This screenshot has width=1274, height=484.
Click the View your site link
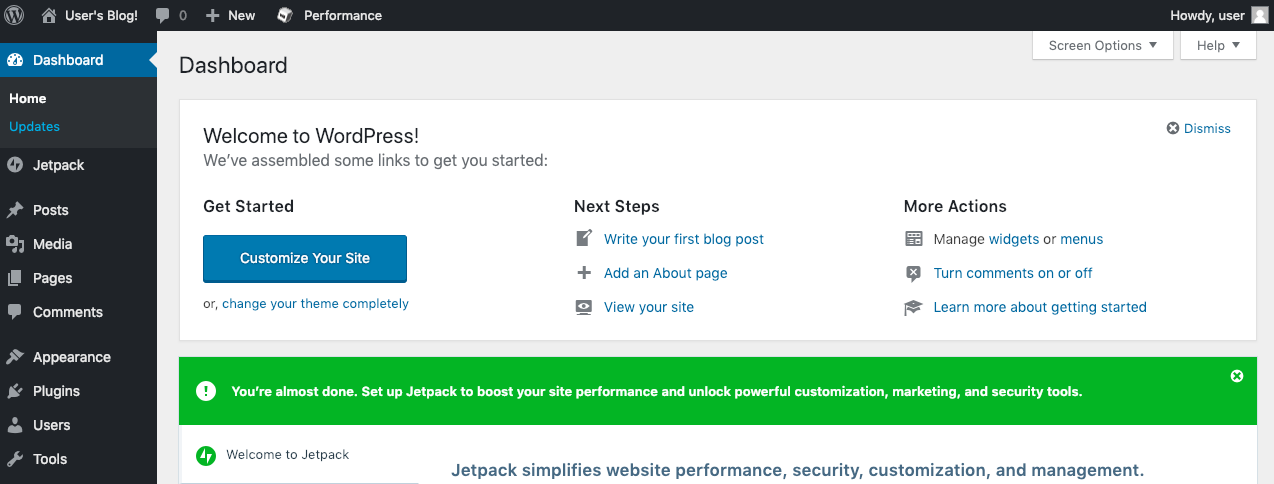point(649,307)
